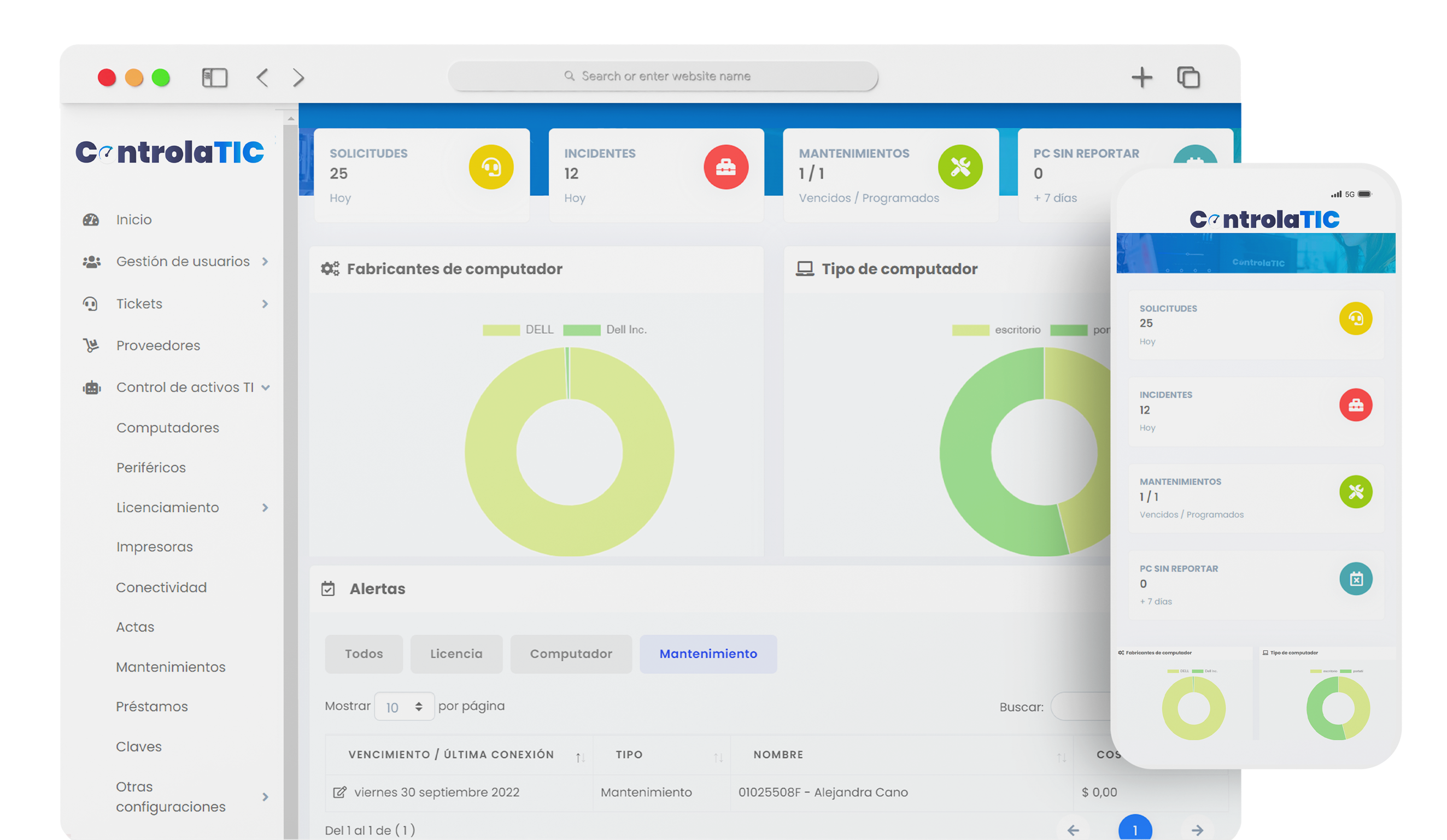This screenshot has height=840, width=1447.
Task: Sort table by Nombre column arrows
Action: [x=1061, y=758]
